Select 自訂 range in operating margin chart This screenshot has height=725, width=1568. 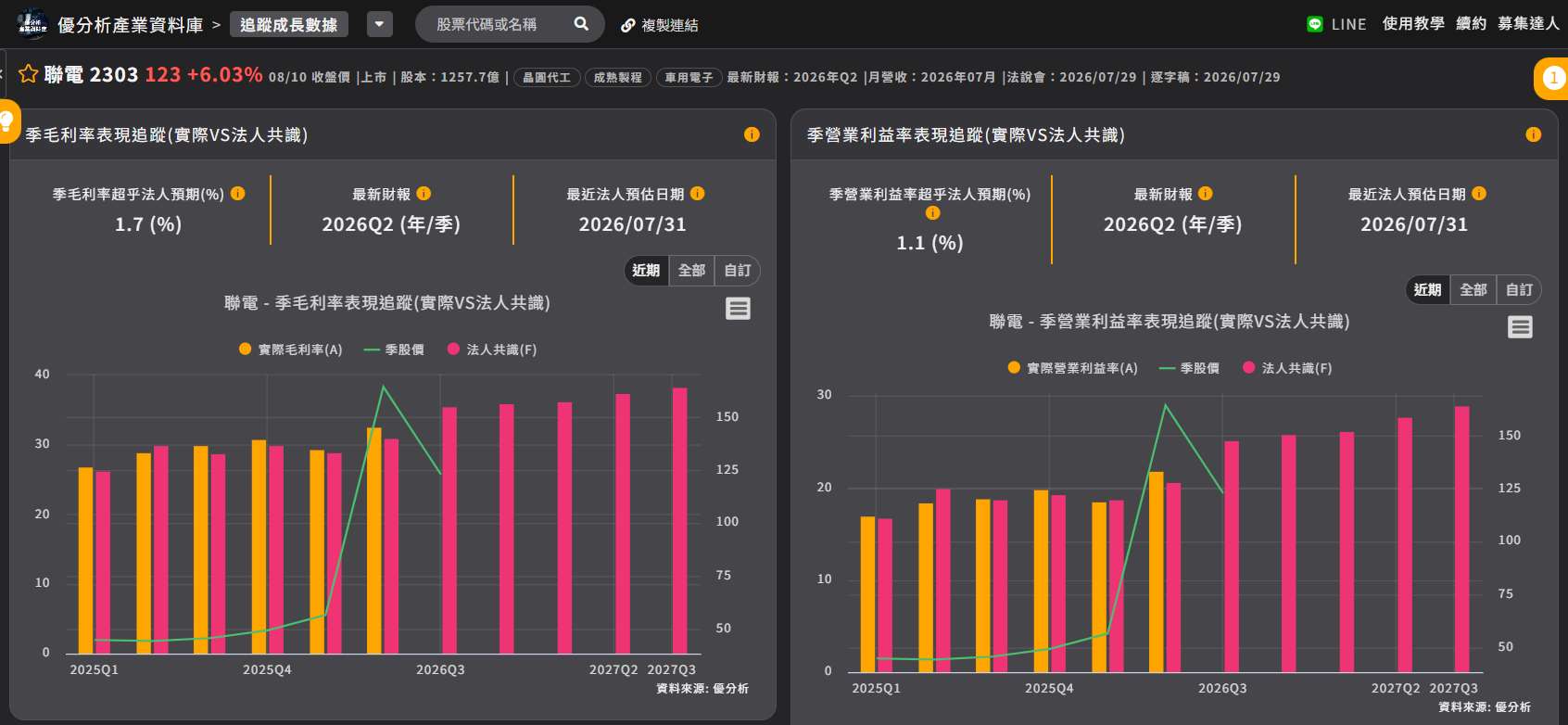pyautogui.click(x=1520, y=290)
